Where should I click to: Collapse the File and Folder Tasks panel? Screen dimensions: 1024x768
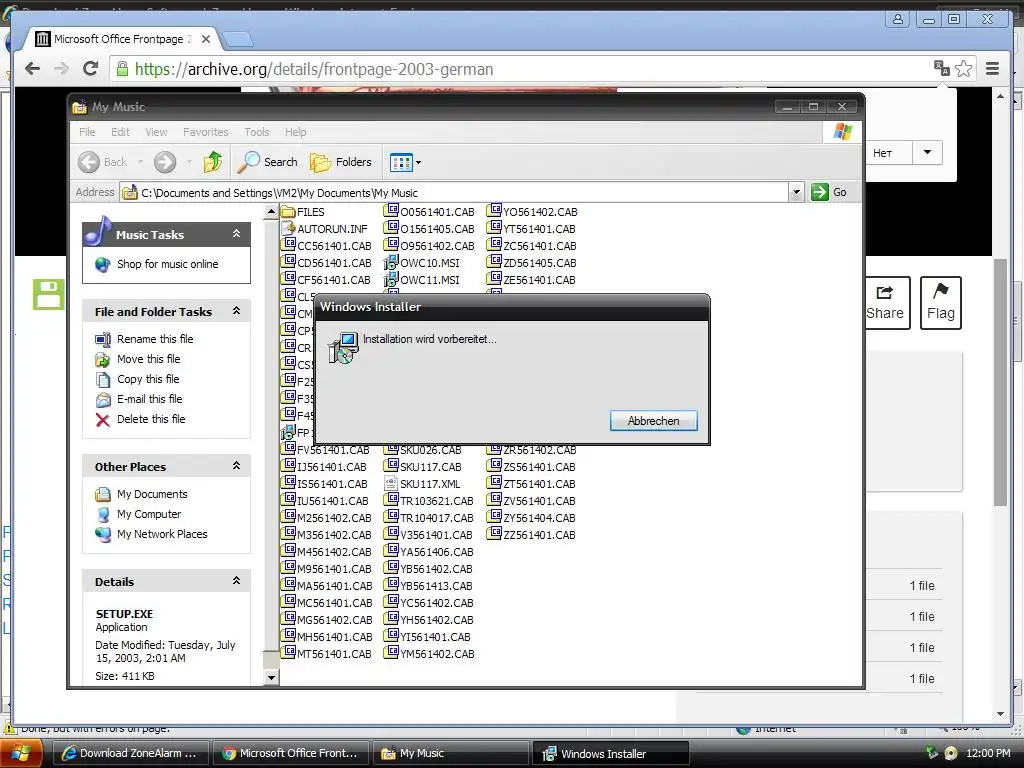(236, 311)
